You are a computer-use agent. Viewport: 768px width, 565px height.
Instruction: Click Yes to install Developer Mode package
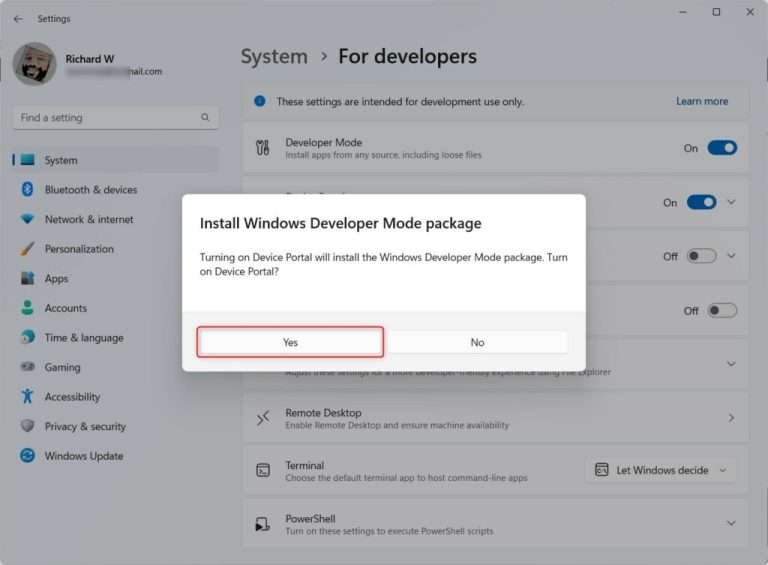coord(290,342)
